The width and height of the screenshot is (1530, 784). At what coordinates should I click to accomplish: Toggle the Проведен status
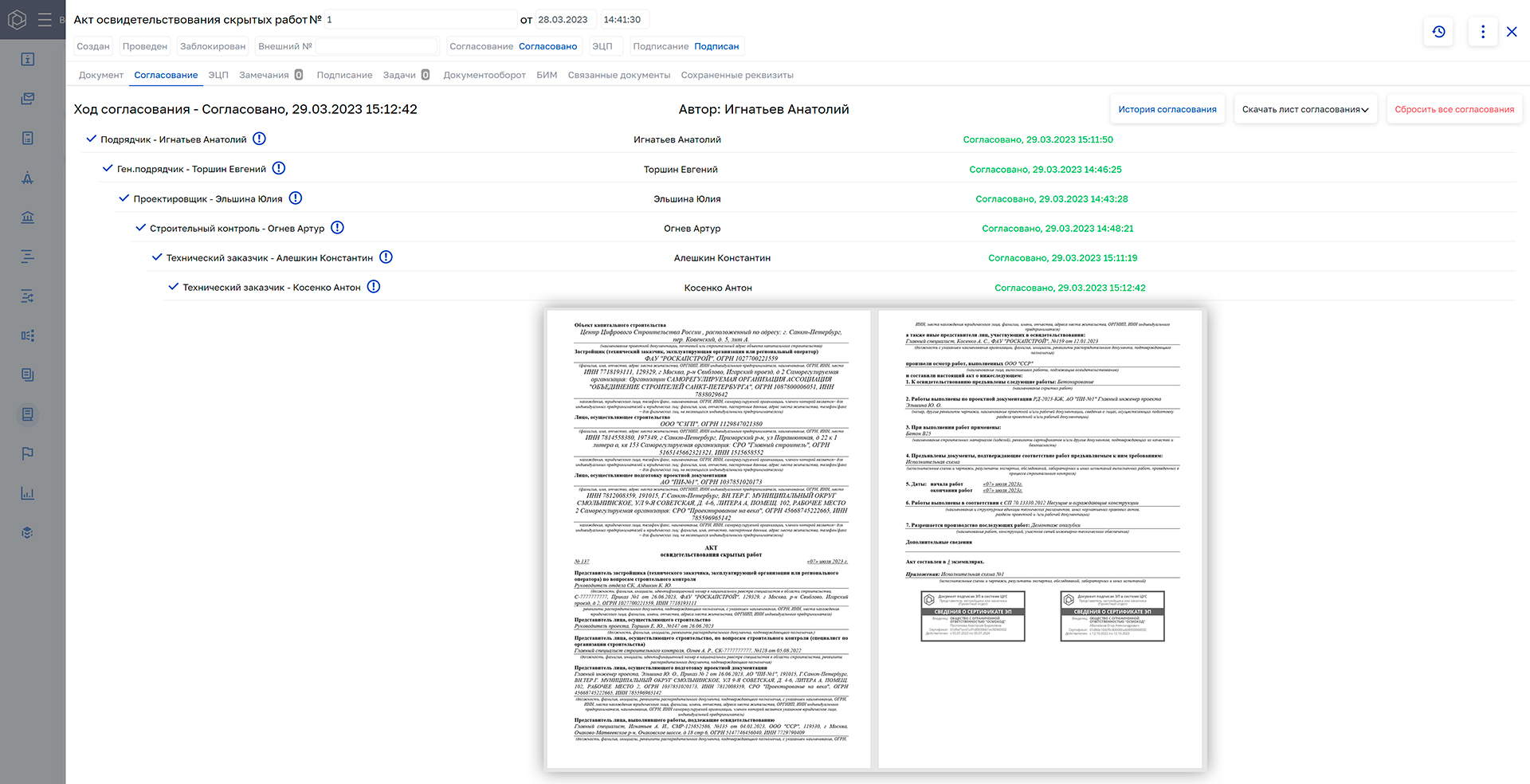coord(144,45)
